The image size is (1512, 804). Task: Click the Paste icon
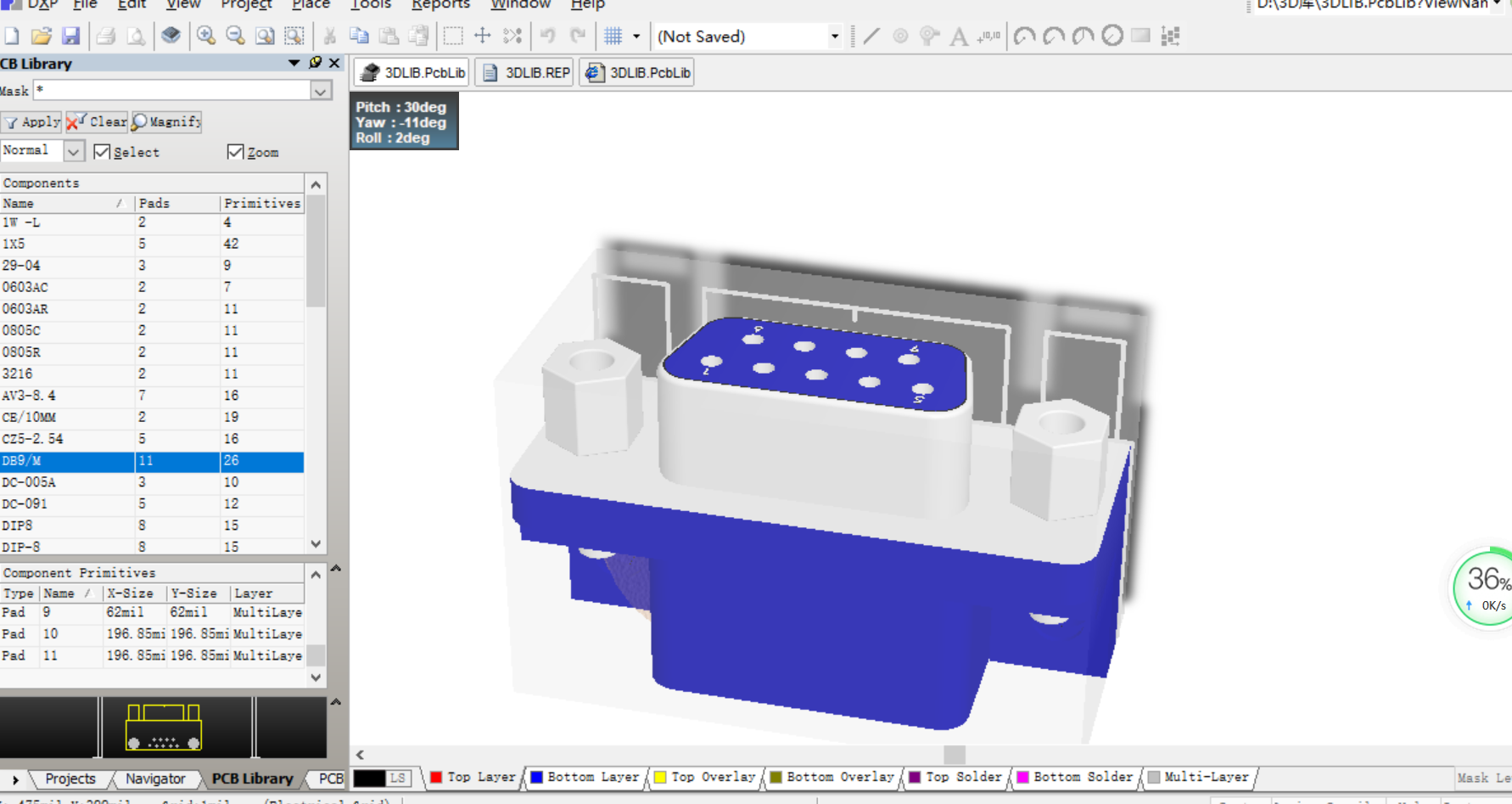coord(389,36)
